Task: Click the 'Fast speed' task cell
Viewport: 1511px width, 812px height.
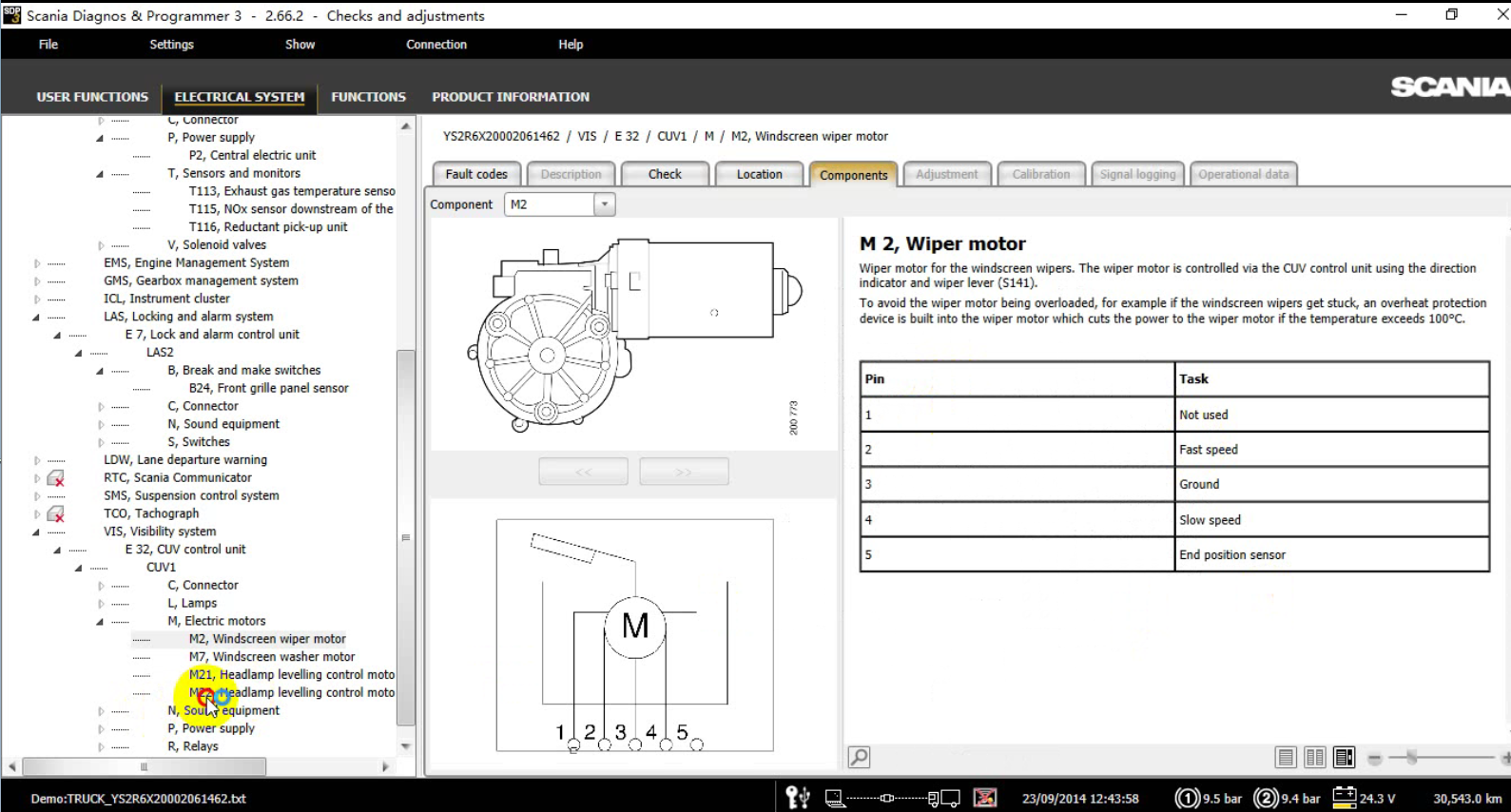Action: click(x=1331, y=450)
